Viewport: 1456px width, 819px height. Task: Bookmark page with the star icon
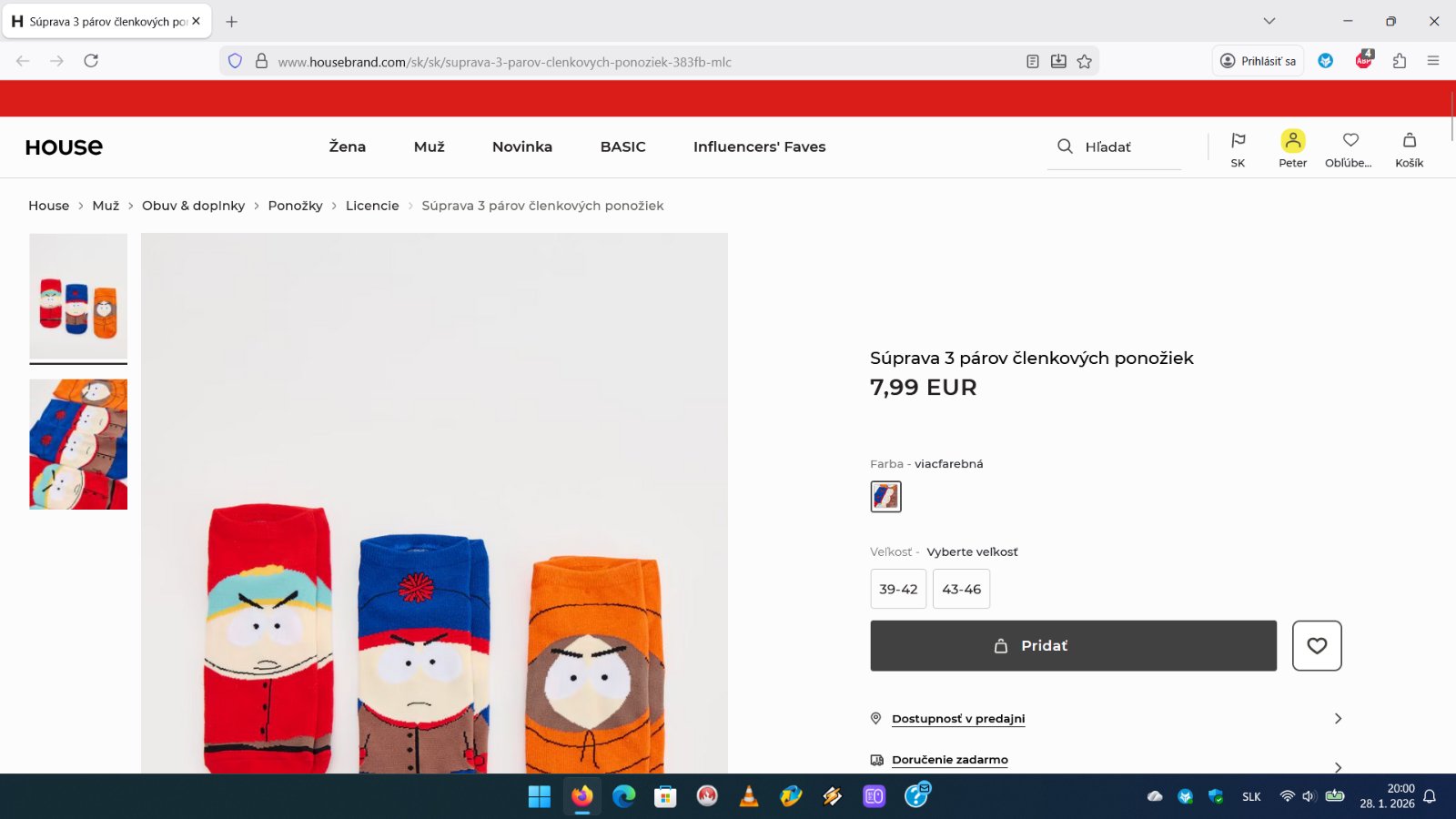pyautogui.click(x=1084, y=62)
